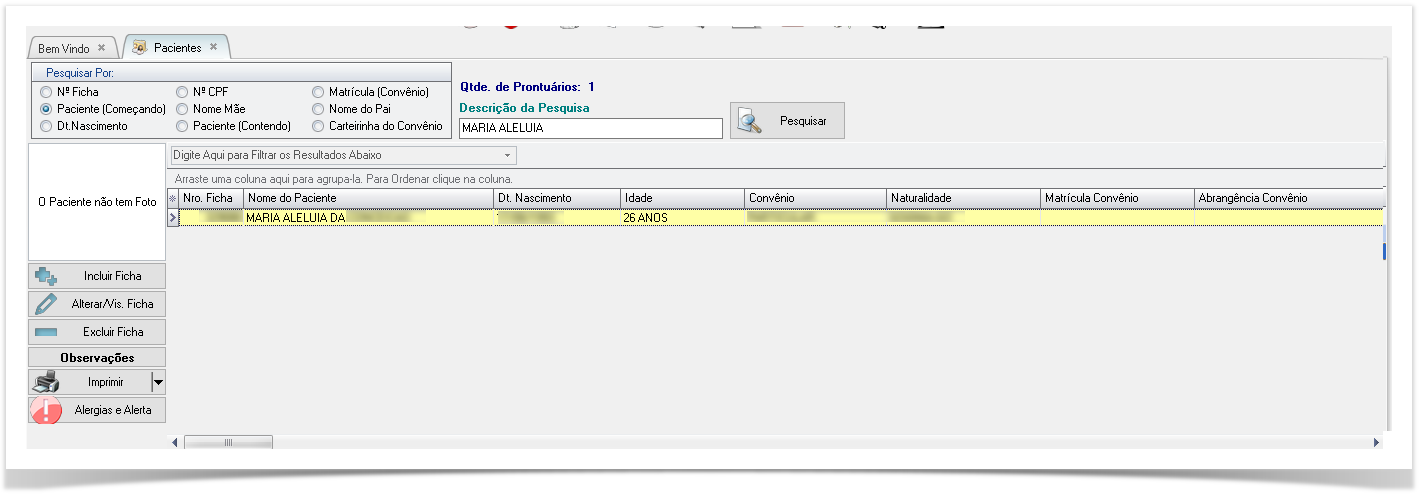Close the Bem Vindo tab
The image size is (1426, 498).
101,48
